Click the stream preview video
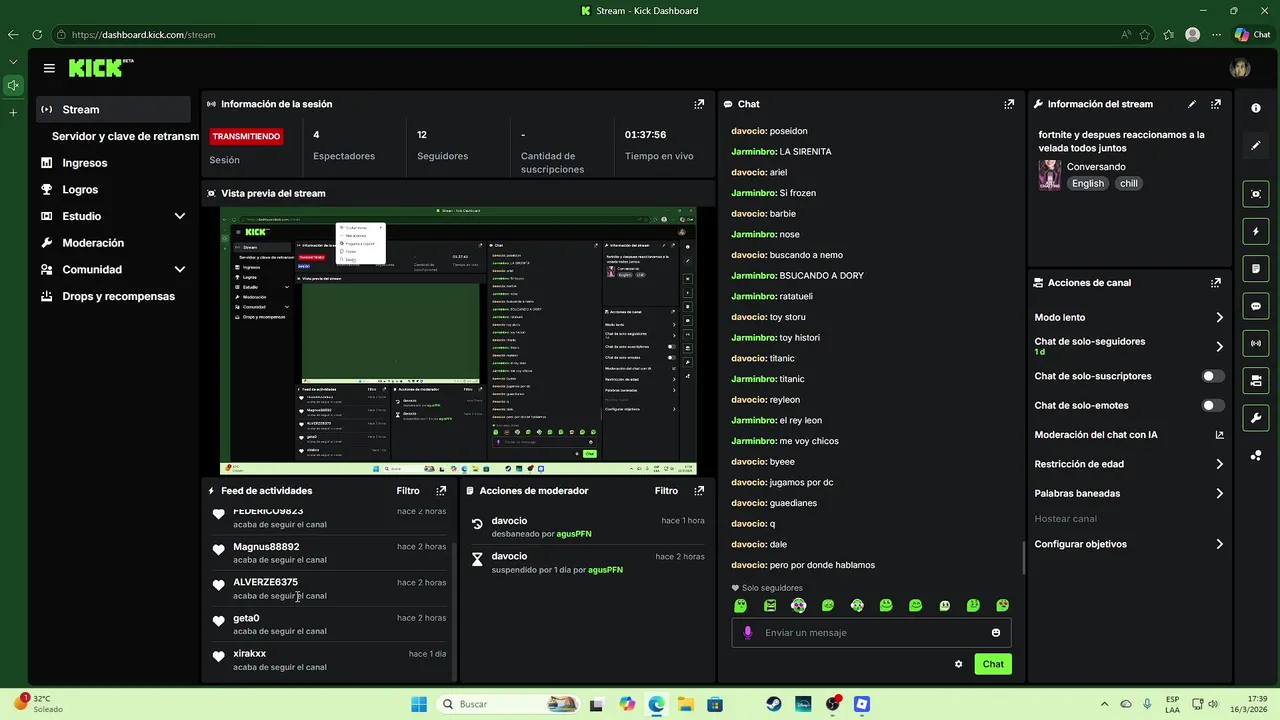 [x=458, y=341]
